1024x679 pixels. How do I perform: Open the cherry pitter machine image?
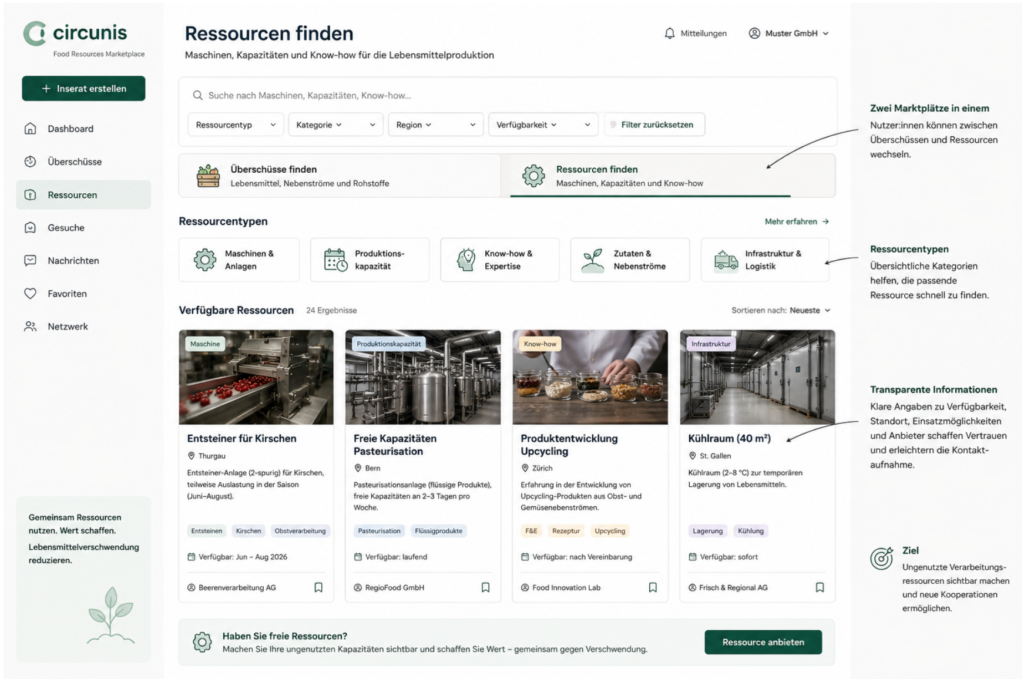[256, 377]
